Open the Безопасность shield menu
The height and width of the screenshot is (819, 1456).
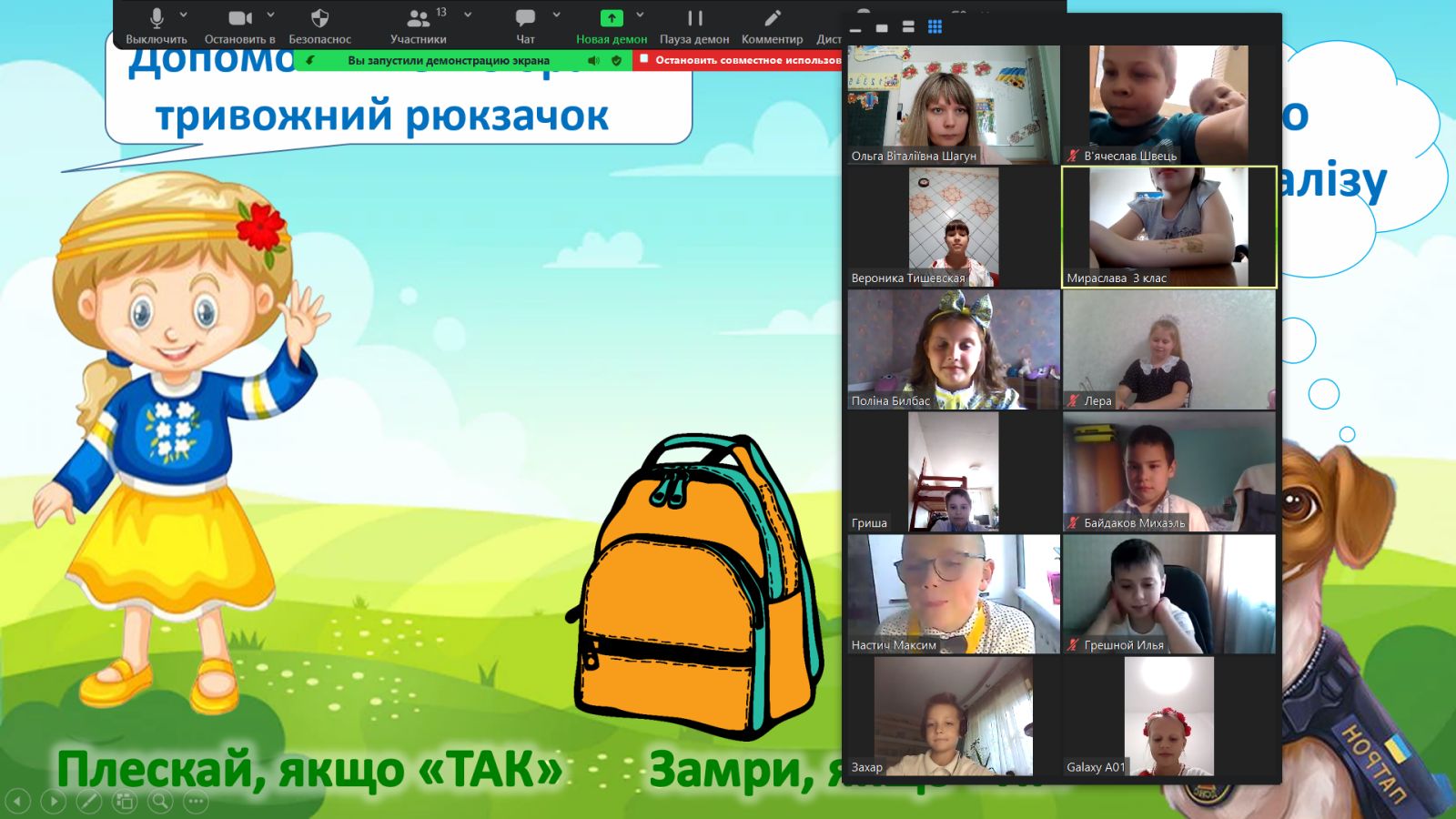(319, 25)
